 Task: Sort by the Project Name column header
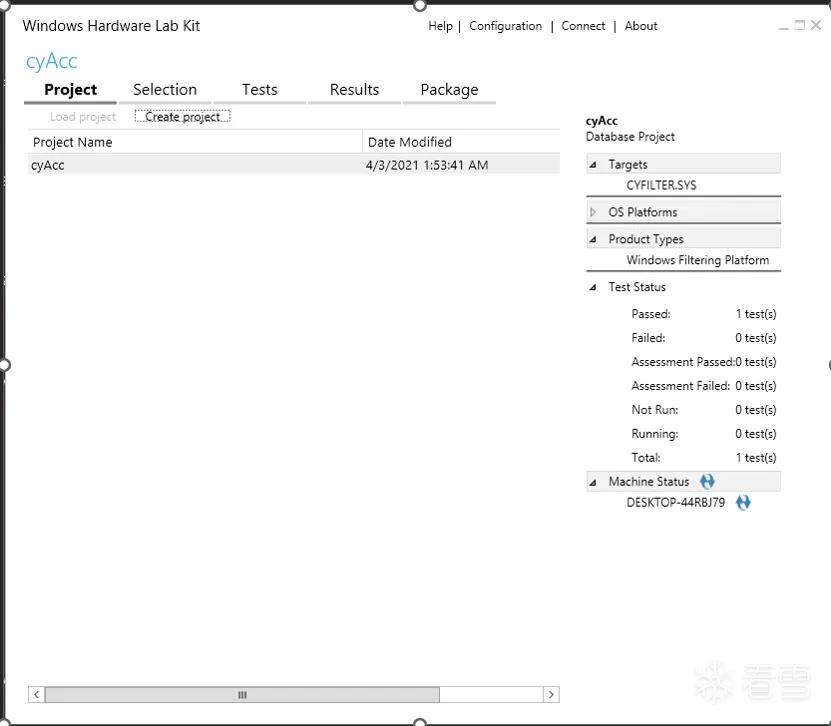195,142
